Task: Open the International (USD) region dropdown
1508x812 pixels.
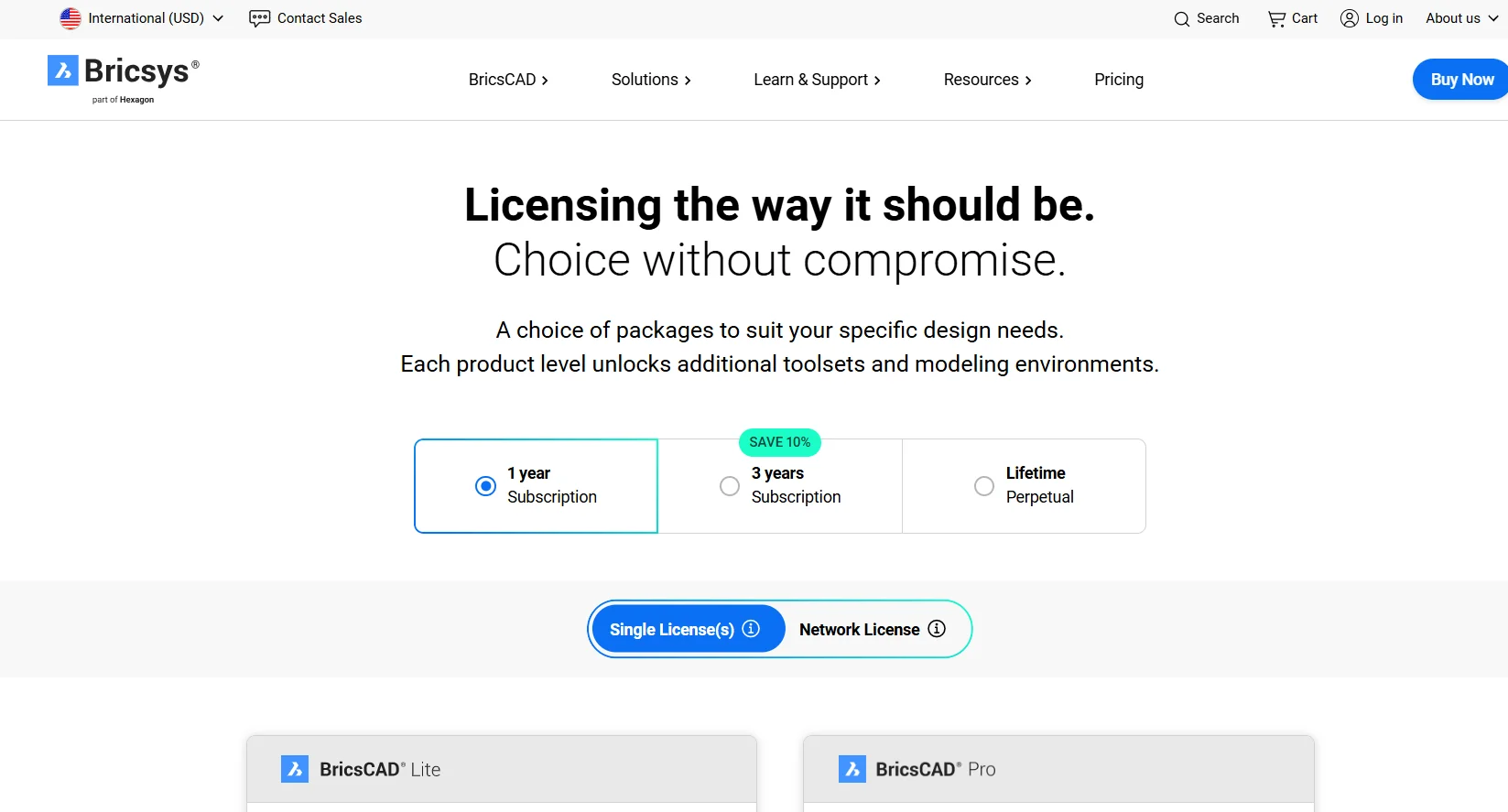Action: click(142, 18)
